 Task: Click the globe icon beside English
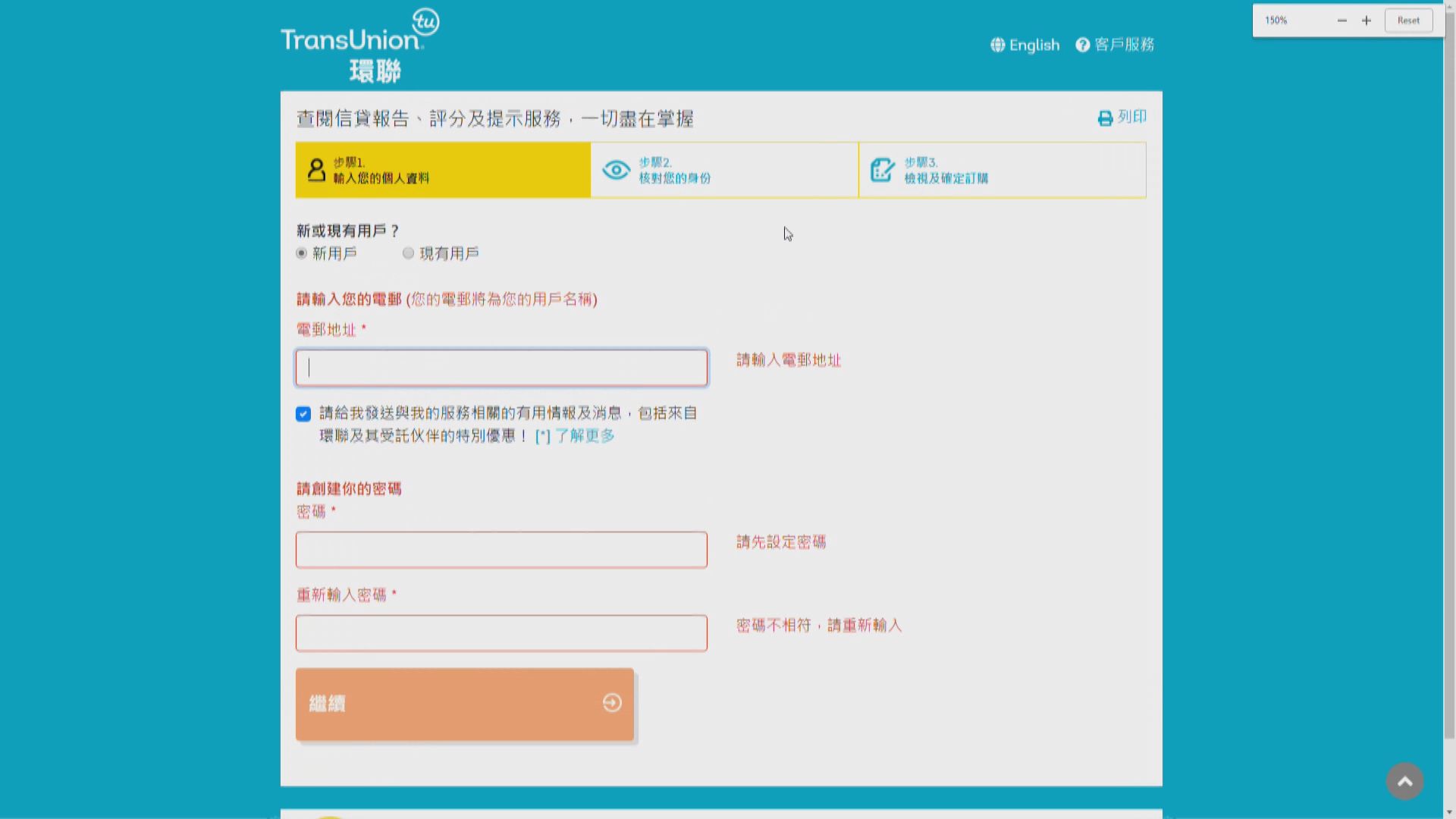(996, 45)
